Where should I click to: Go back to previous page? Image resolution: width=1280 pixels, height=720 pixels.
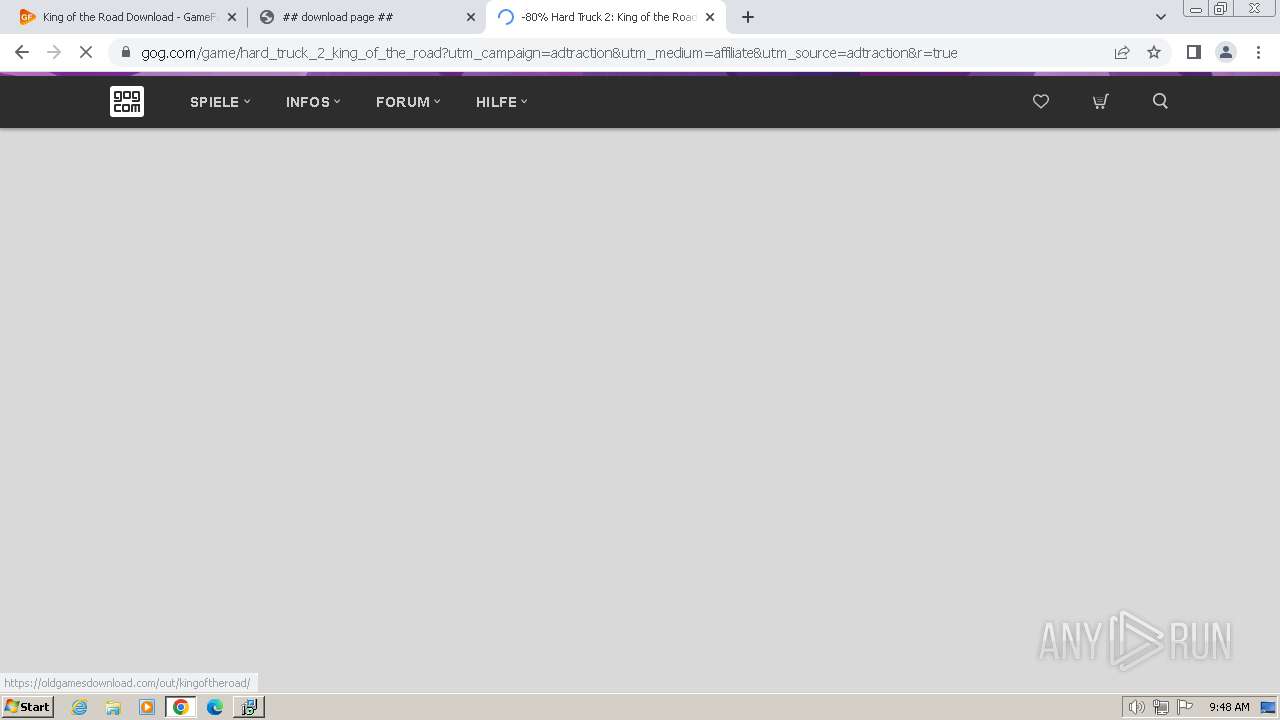[22, 52]
